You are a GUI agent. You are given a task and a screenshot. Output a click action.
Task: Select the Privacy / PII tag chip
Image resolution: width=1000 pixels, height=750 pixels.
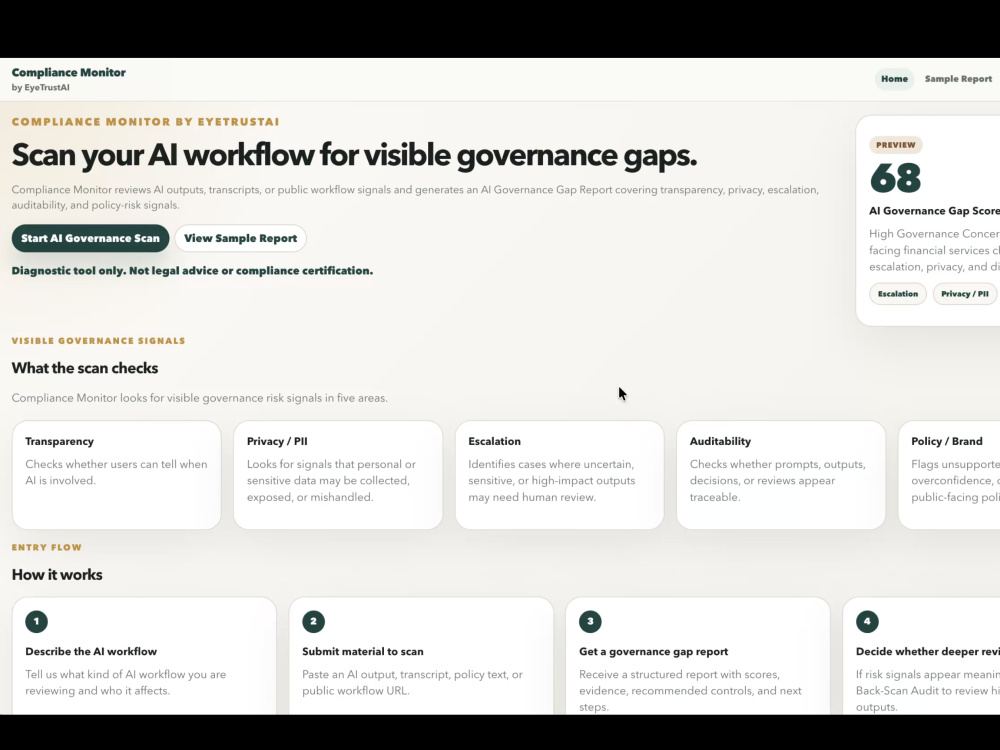(x=964, y=294)
